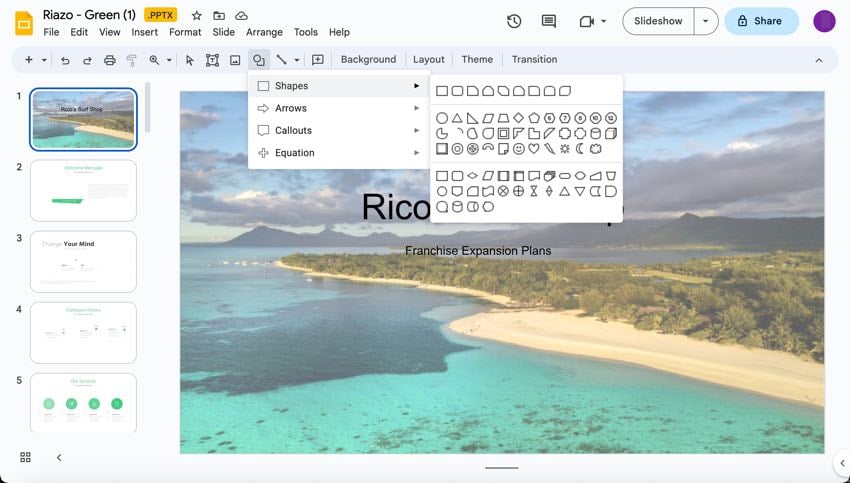
Task: Click the Share button
Action: [x=761, y=21]
